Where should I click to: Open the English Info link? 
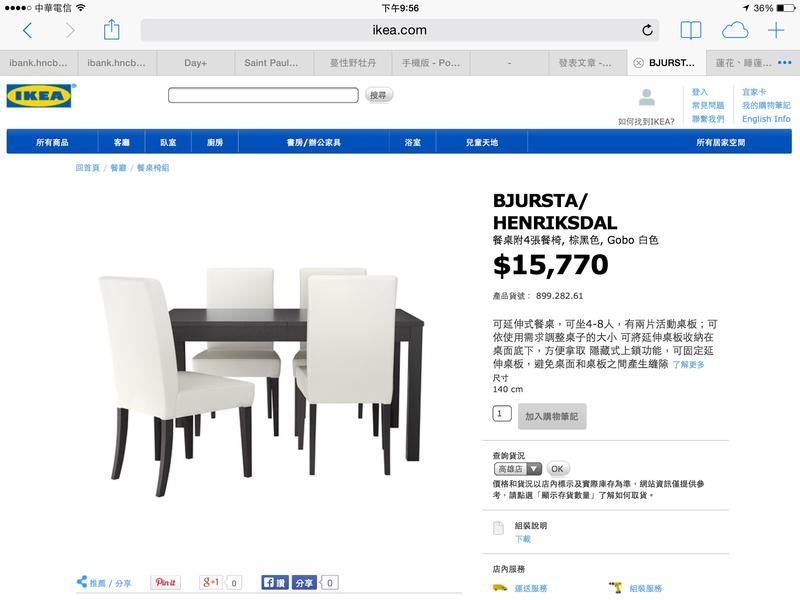click(766, 119)
